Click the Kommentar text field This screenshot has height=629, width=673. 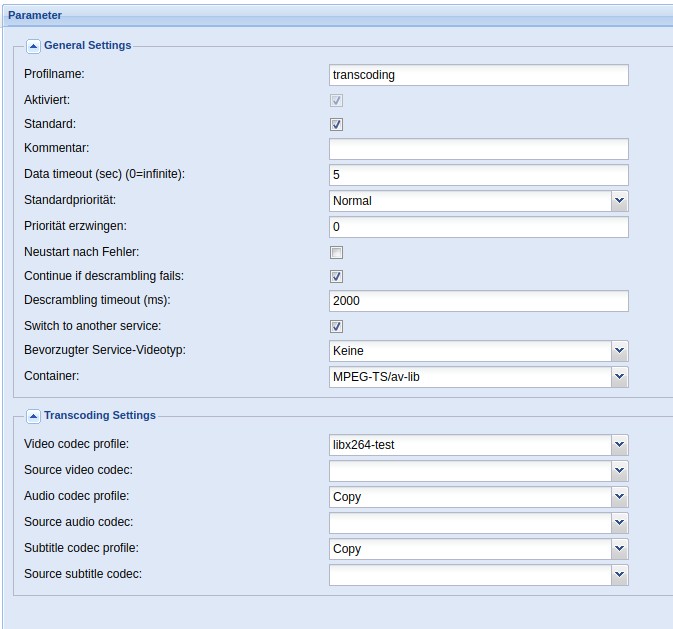[x=479, y=149]
